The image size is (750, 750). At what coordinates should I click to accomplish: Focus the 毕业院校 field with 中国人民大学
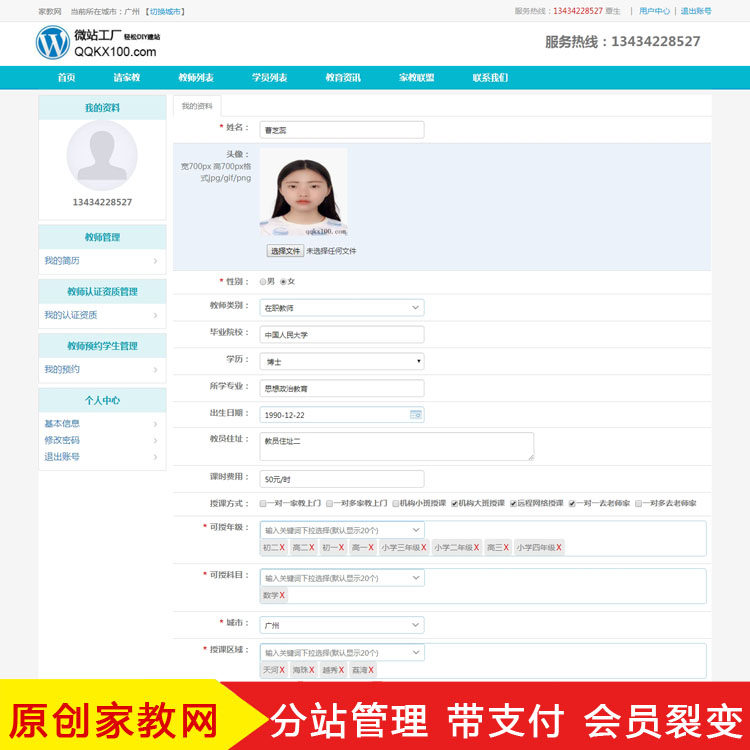pos(342,334)
